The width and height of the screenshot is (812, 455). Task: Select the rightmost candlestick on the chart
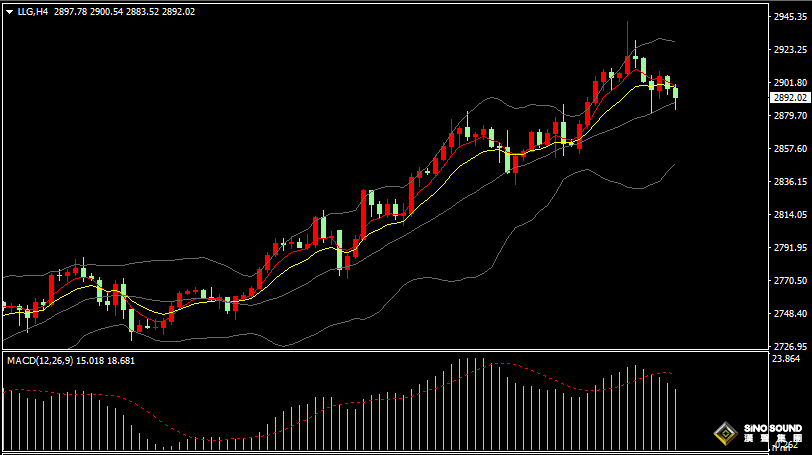(677, 94)
